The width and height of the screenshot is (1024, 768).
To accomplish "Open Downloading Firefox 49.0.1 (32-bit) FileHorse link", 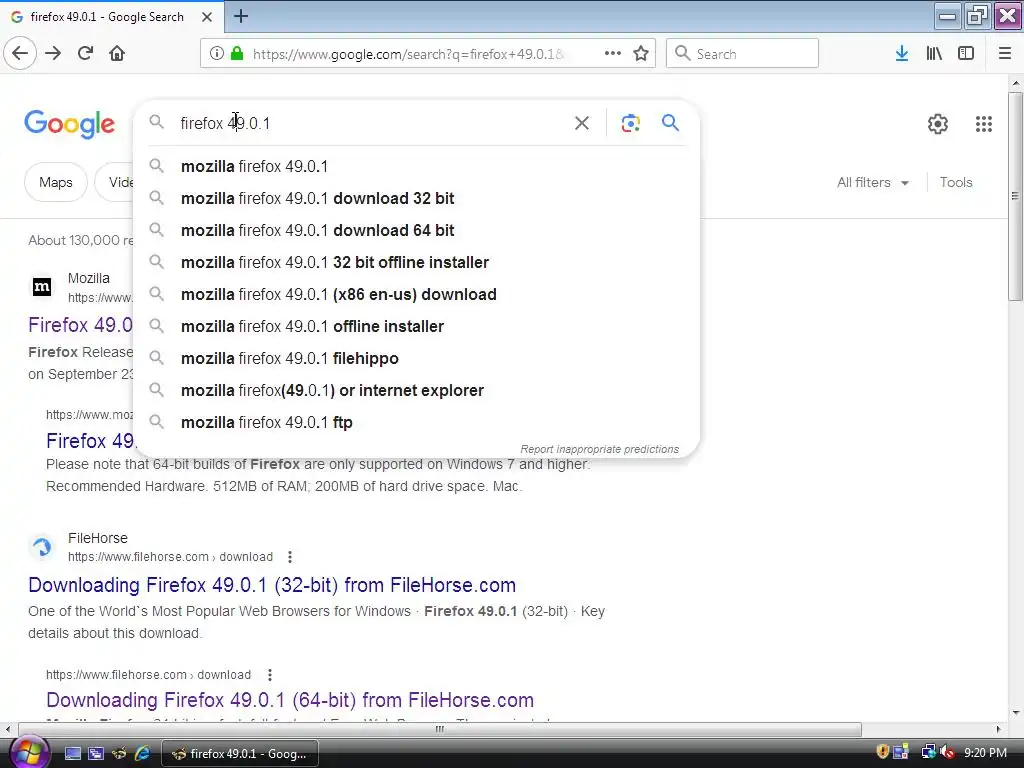I will pos(272,585).
